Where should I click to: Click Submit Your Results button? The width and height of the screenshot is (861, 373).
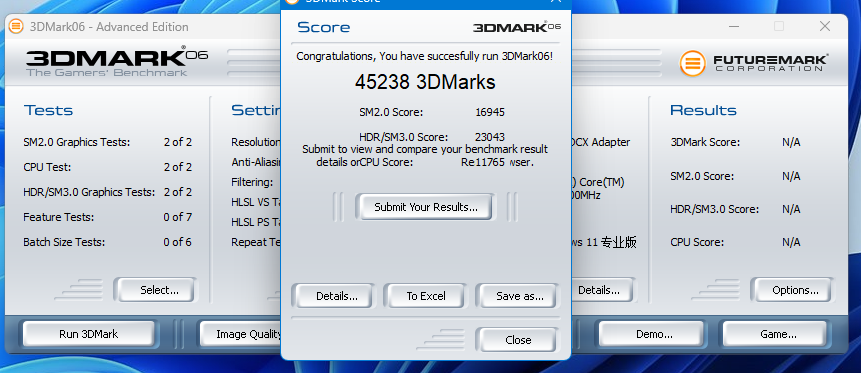(x=426, y=207)
